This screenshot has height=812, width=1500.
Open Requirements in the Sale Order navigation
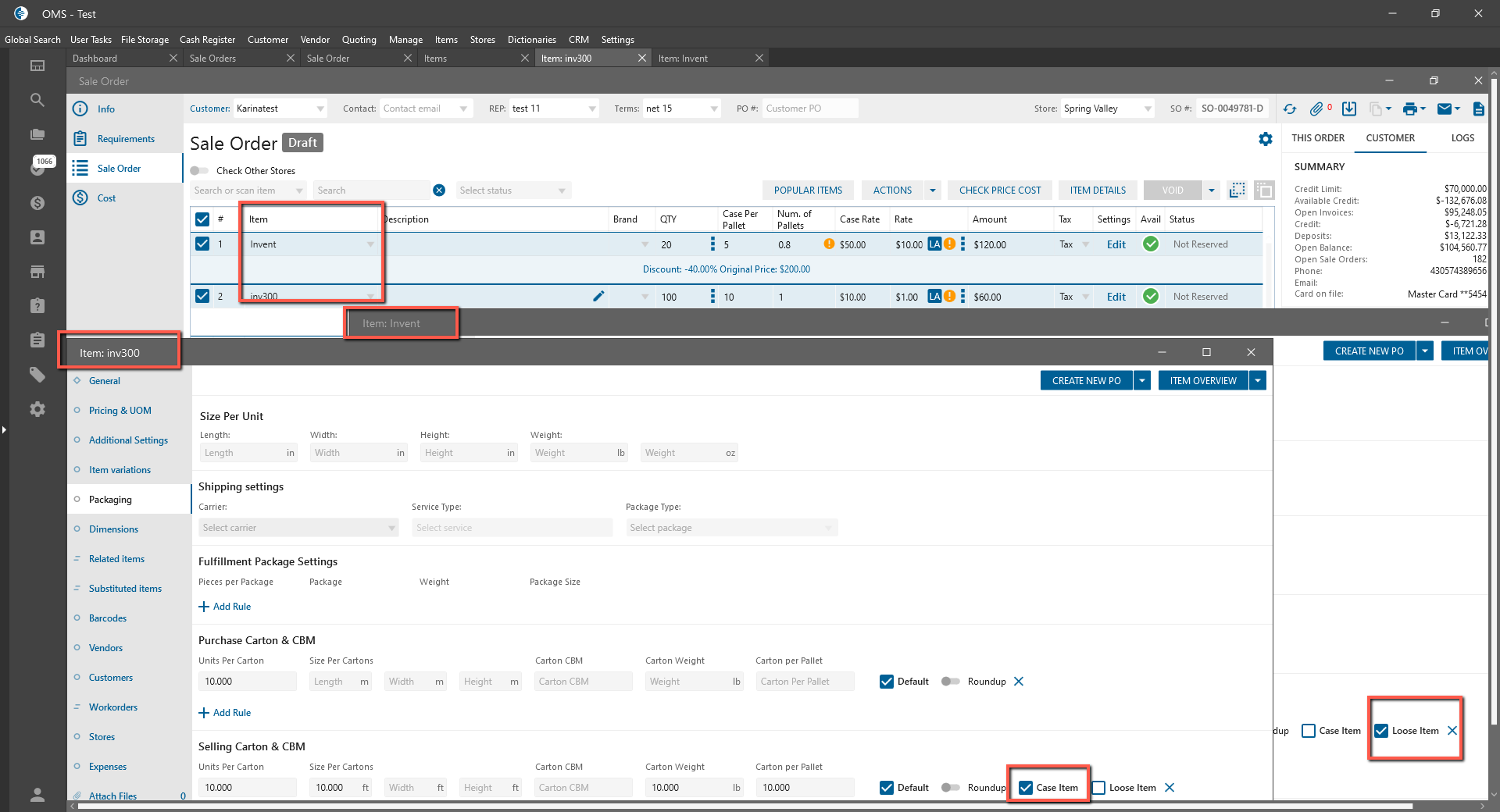coord(126,139)
